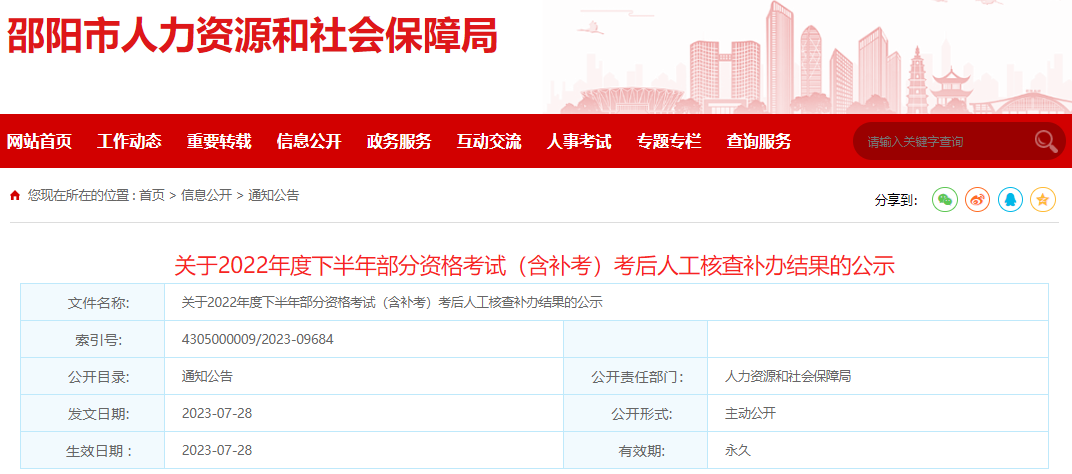Image resolution: width=1072 pixels, height=474 pixels.
Task: Select index number 4305000009/2023-09684
Action: (258, 339)
